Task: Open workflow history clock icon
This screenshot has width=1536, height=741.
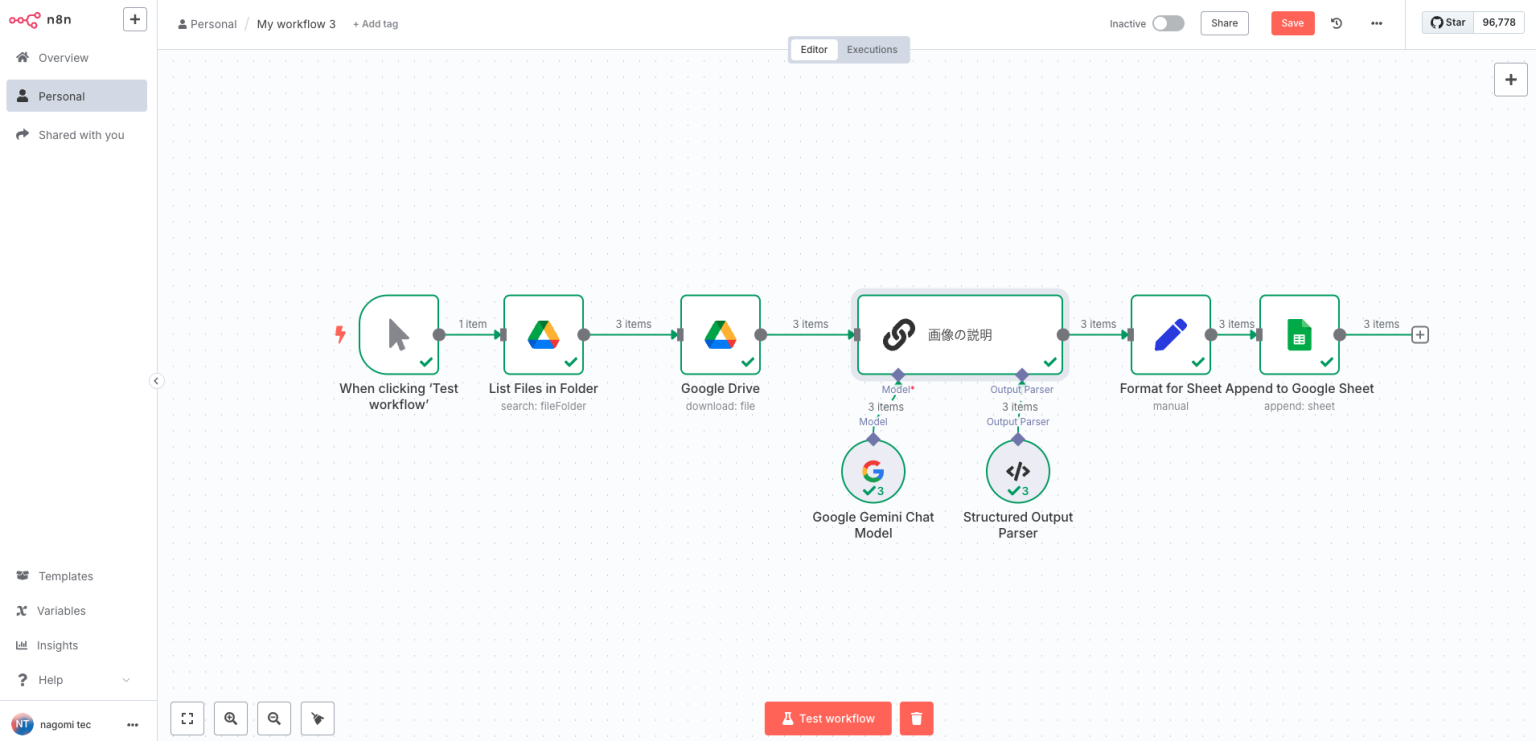Action: click(1336, 23)
